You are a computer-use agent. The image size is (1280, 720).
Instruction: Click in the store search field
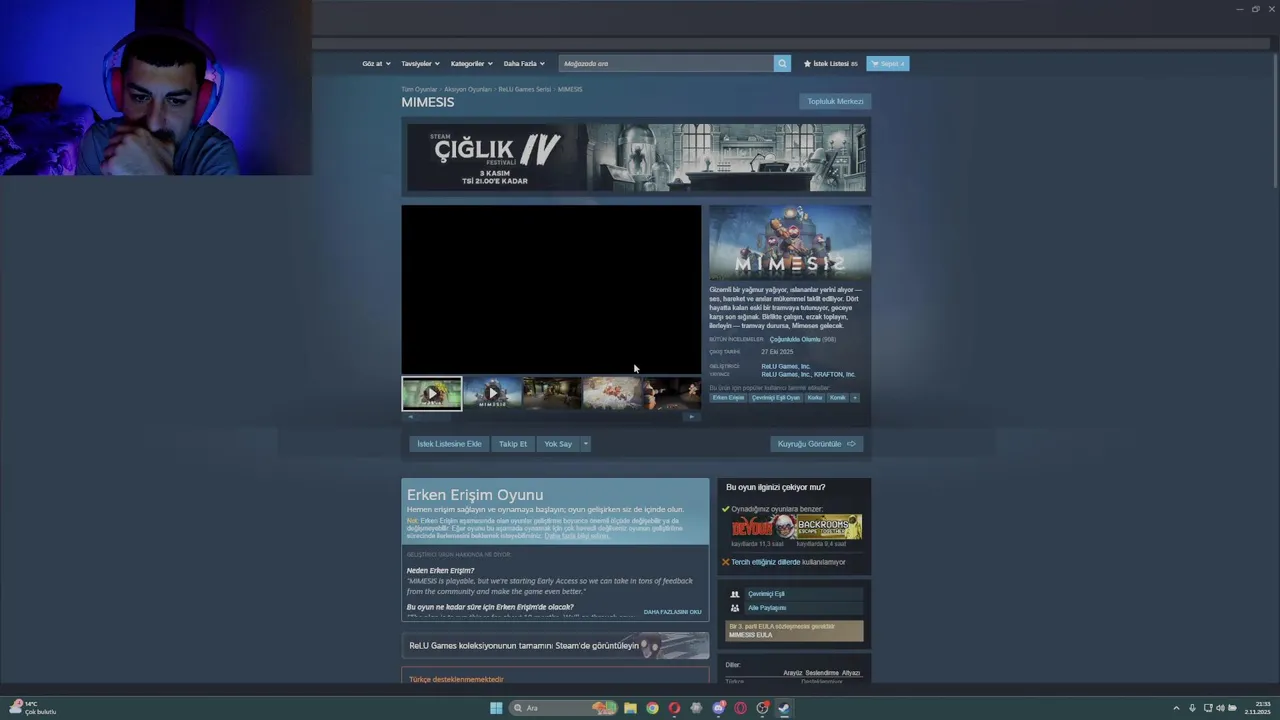pyautogui.click(x=666, y=63)
